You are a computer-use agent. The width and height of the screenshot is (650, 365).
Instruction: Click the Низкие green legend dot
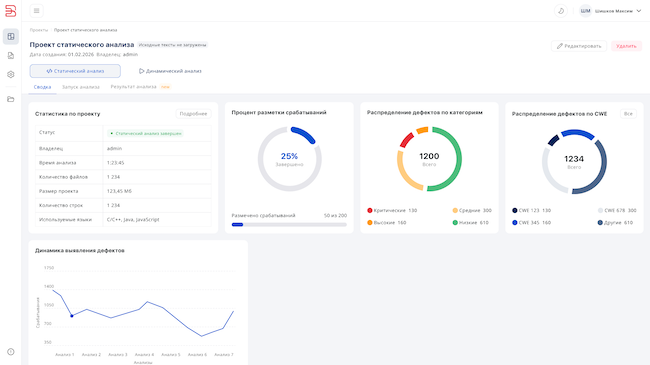(x=455, y=223)
